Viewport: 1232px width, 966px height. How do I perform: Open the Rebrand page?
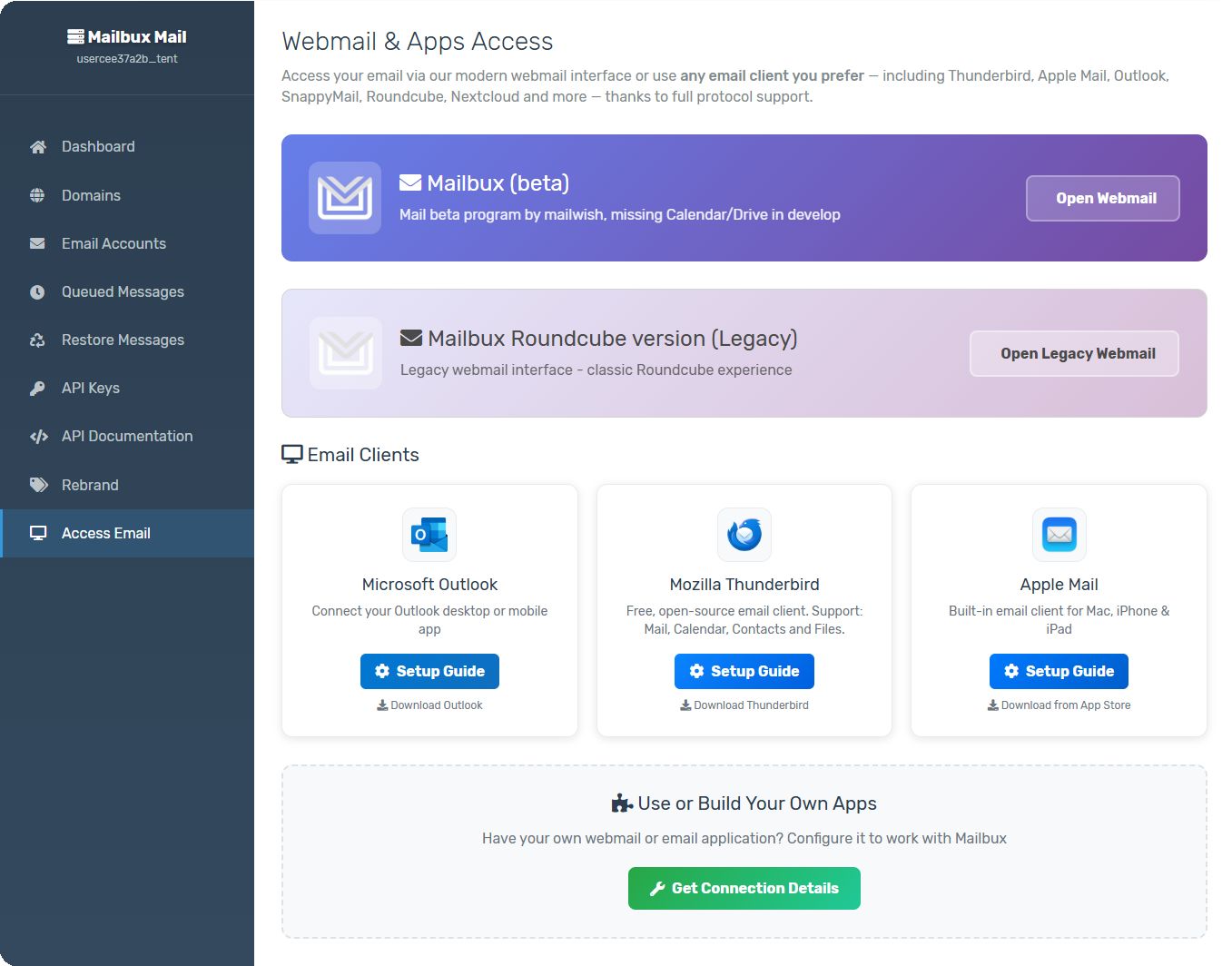click(127, 485)
